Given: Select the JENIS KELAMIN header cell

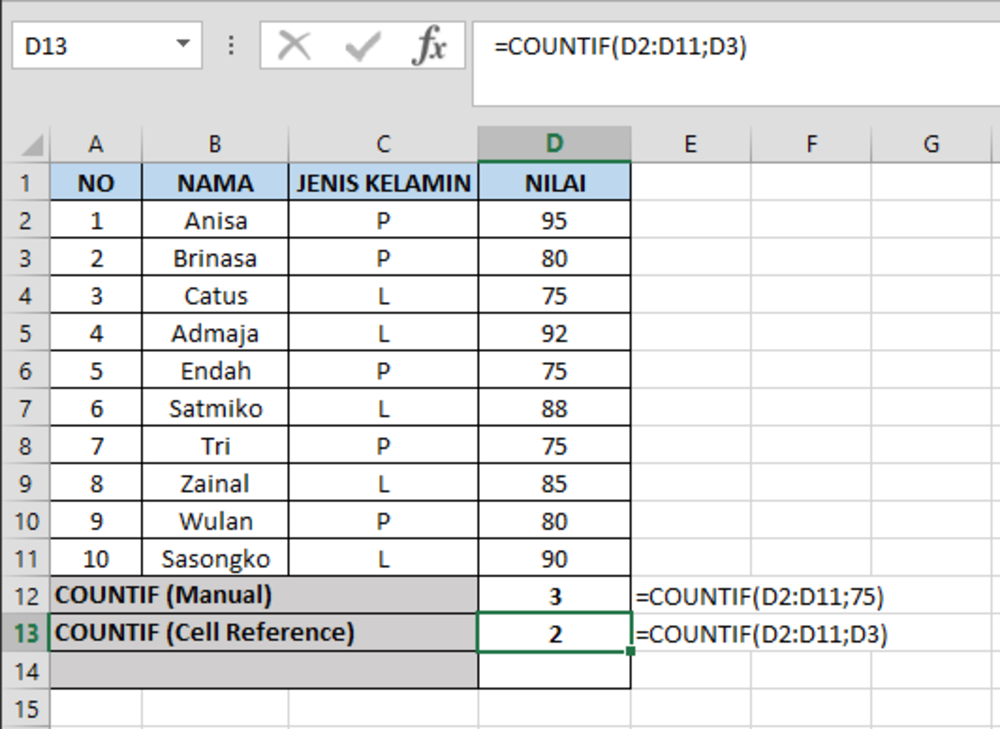Looking at the screenshot, I should point(382,182).
